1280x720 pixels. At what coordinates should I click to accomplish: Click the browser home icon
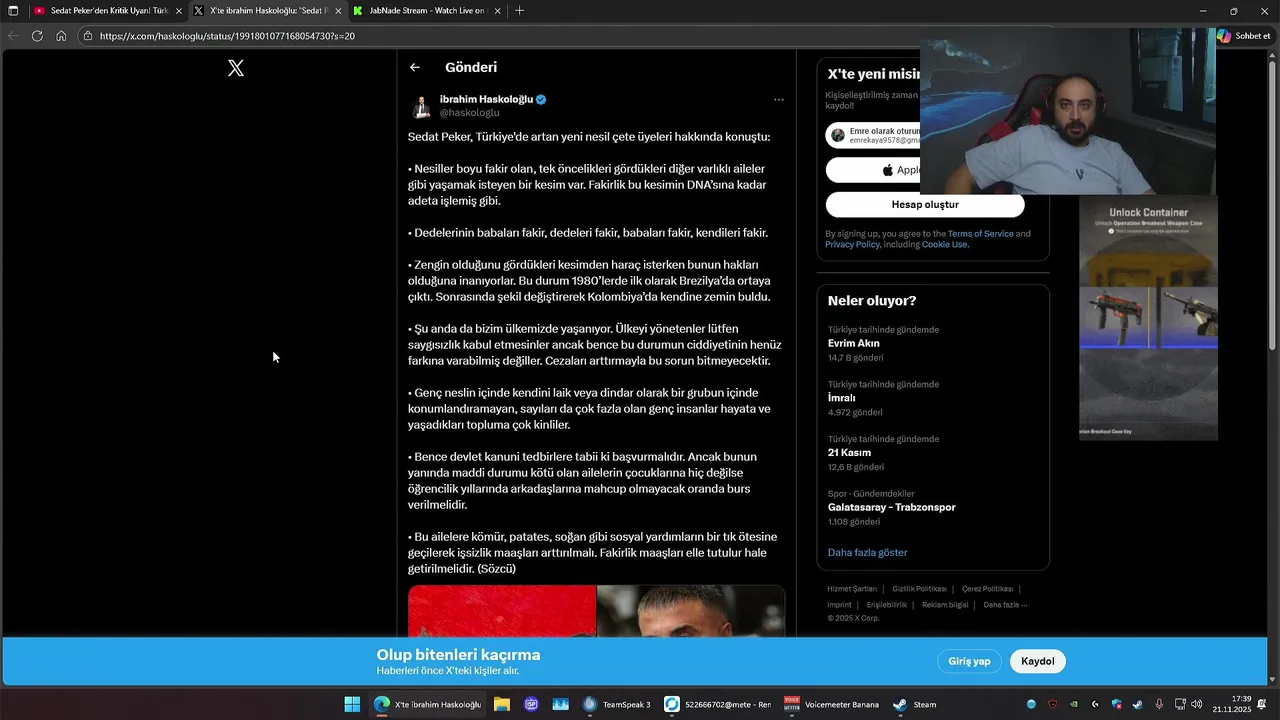tap(61, 36)
